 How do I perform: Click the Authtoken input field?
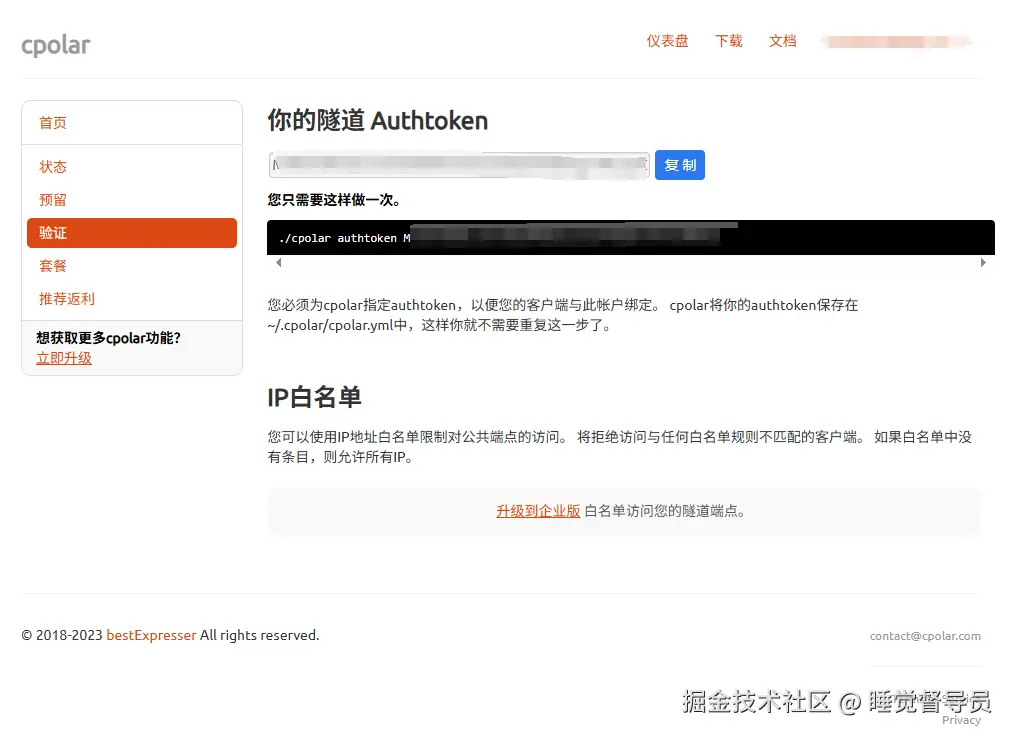point(459,165)
